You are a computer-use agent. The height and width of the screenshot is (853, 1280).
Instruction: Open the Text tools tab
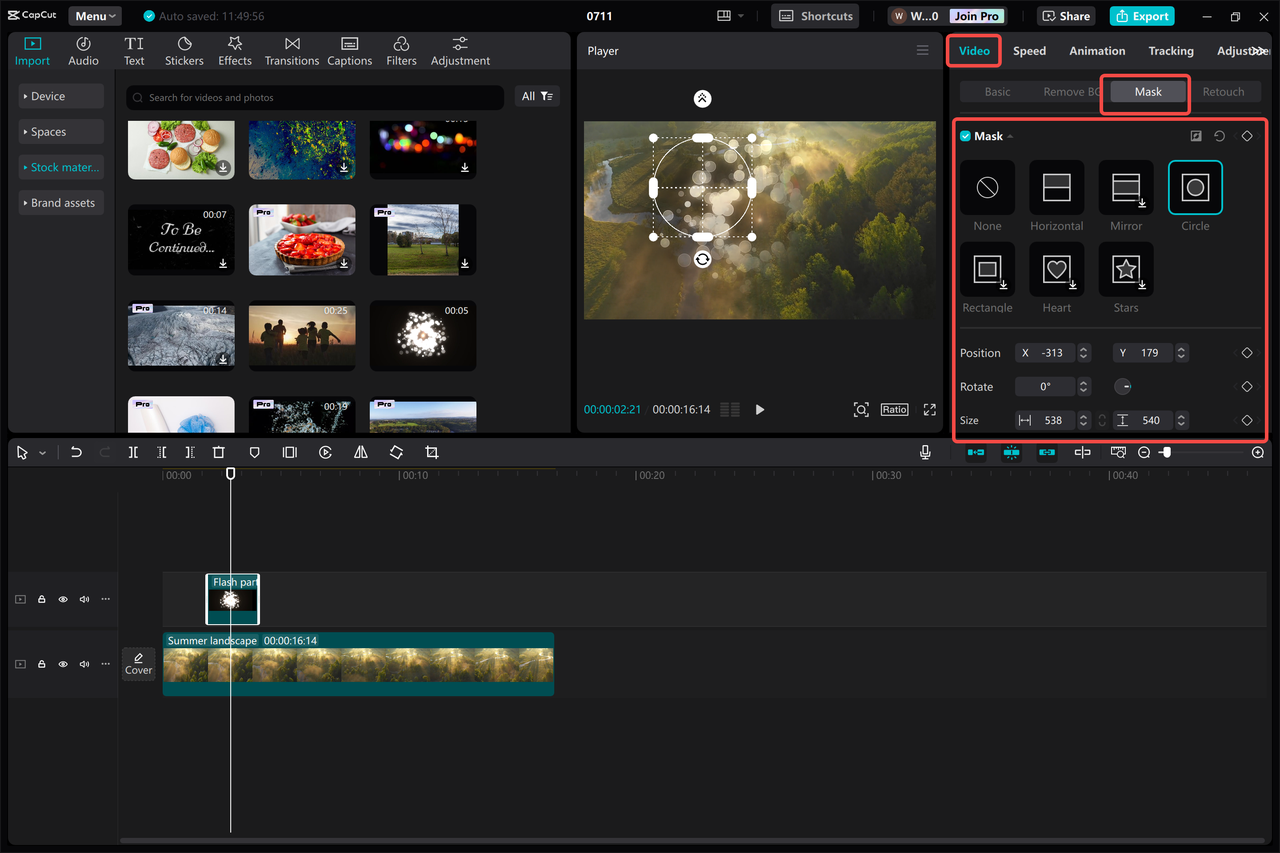[134, 51]
